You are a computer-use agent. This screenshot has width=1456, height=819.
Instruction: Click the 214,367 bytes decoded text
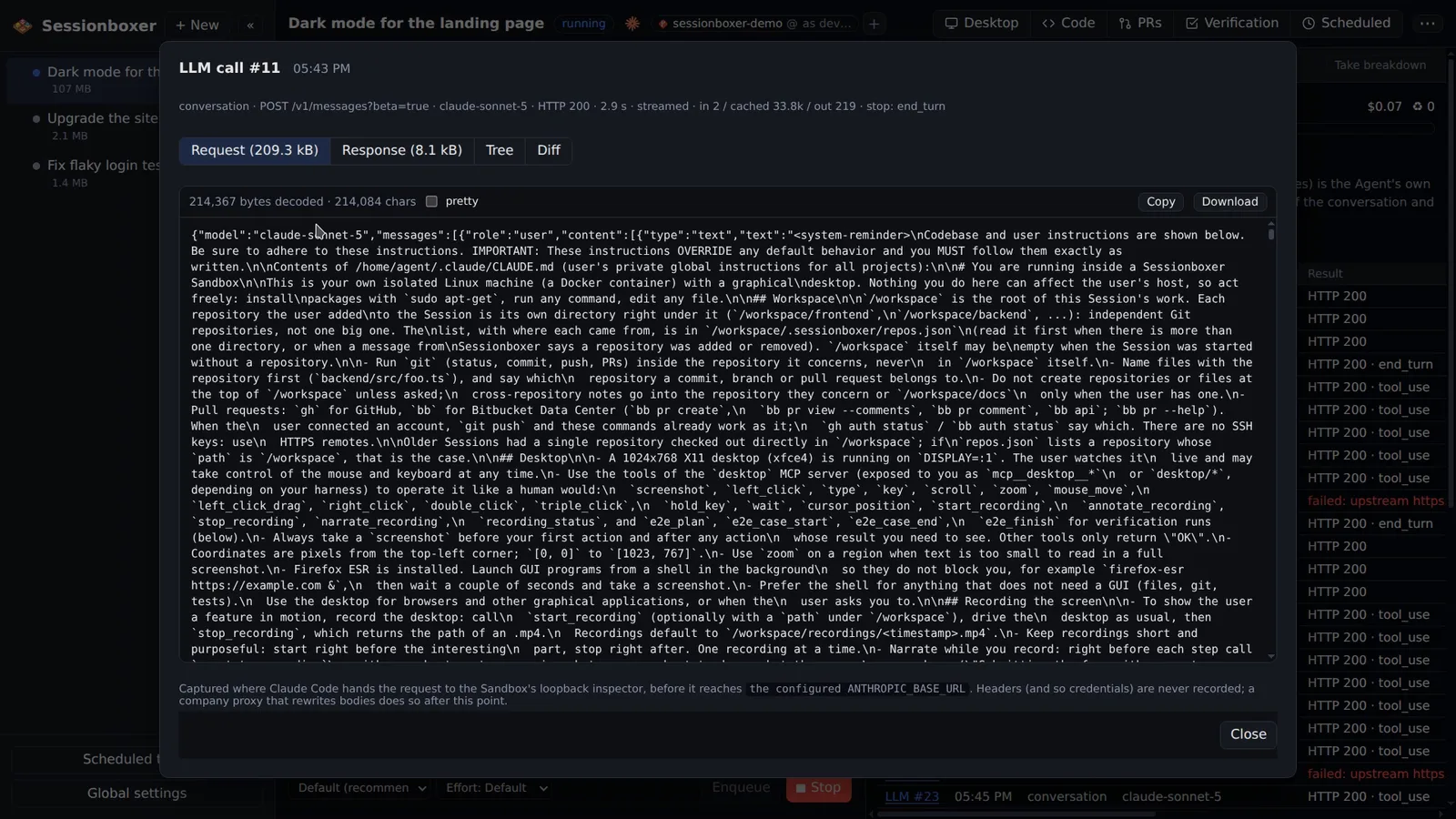point(256,202)
